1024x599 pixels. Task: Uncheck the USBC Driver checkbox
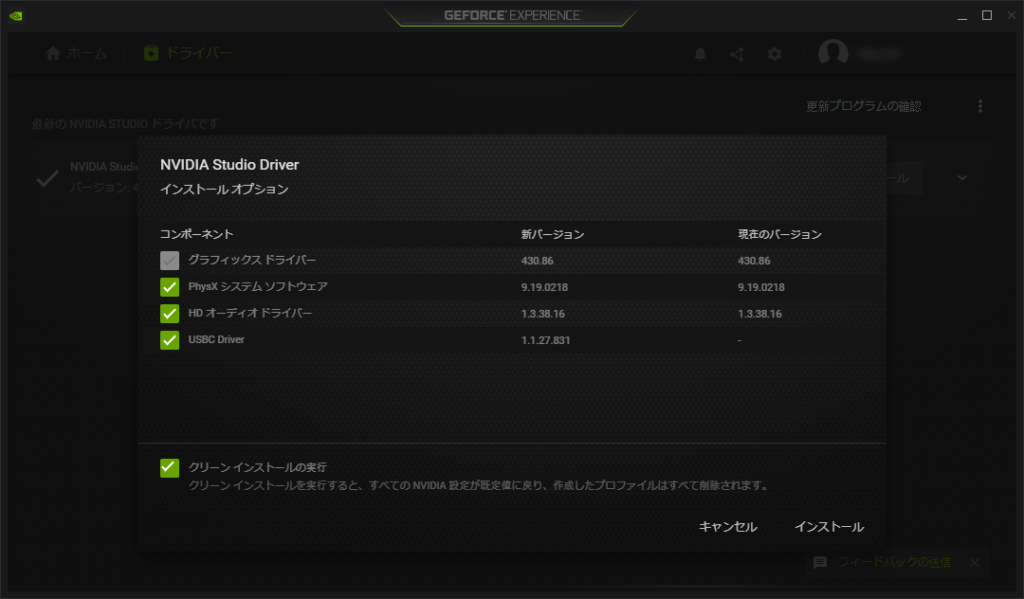coord(169,340)
